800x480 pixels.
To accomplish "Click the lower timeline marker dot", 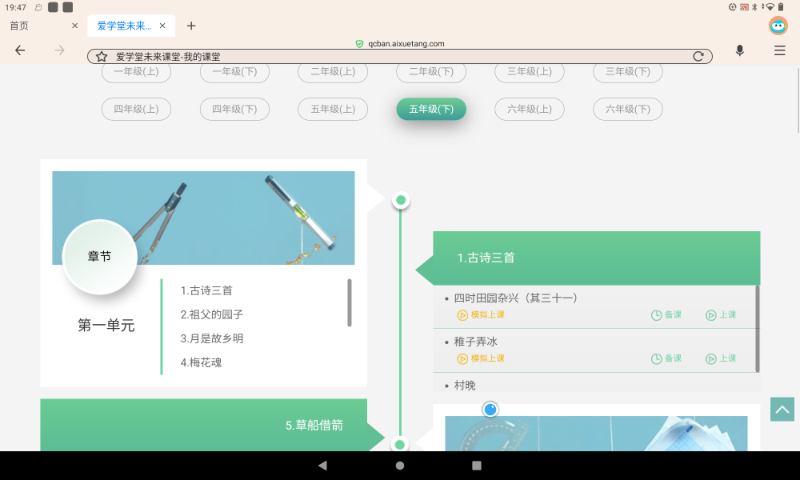I will click(400, 444).
